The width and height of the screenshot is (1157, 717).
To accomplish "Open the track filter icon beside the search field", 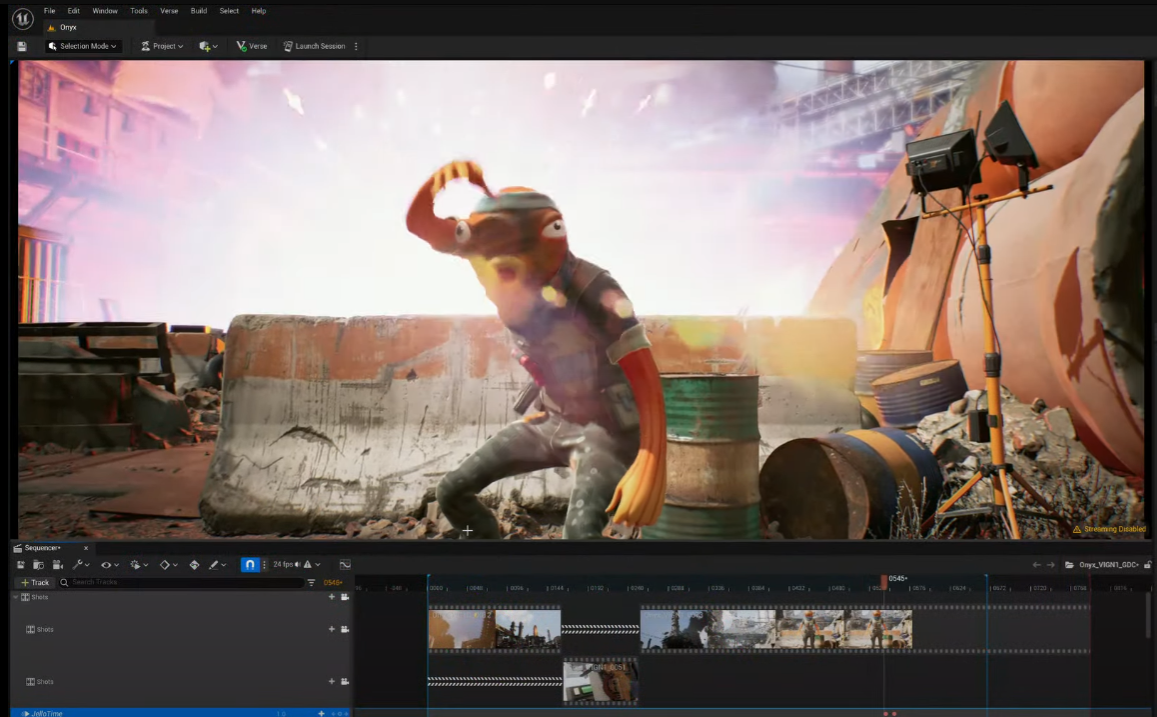I will click(x=311, y=583).
